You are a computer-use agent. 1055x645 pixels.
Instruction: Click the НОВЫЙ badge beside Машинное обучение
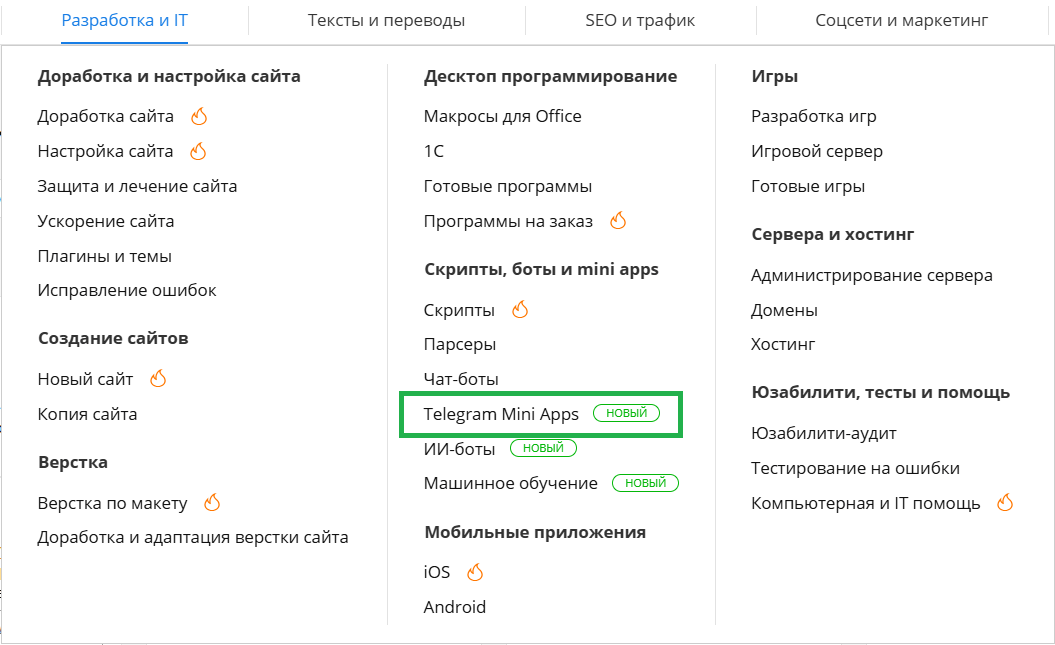click(x=645, y=483)
